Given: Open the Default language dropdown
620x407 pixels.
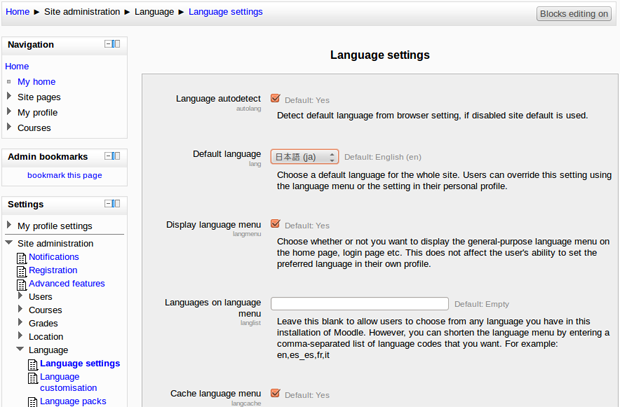Looking at the screenshot, I should (304, 157).
